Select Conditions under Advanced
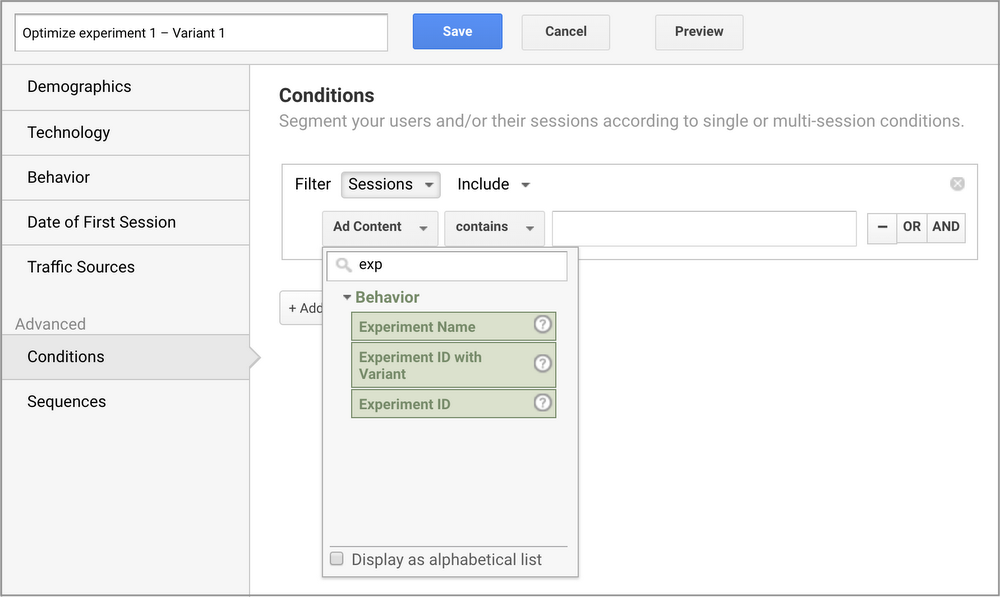1000x597 pixels. [x=126, y=357]
